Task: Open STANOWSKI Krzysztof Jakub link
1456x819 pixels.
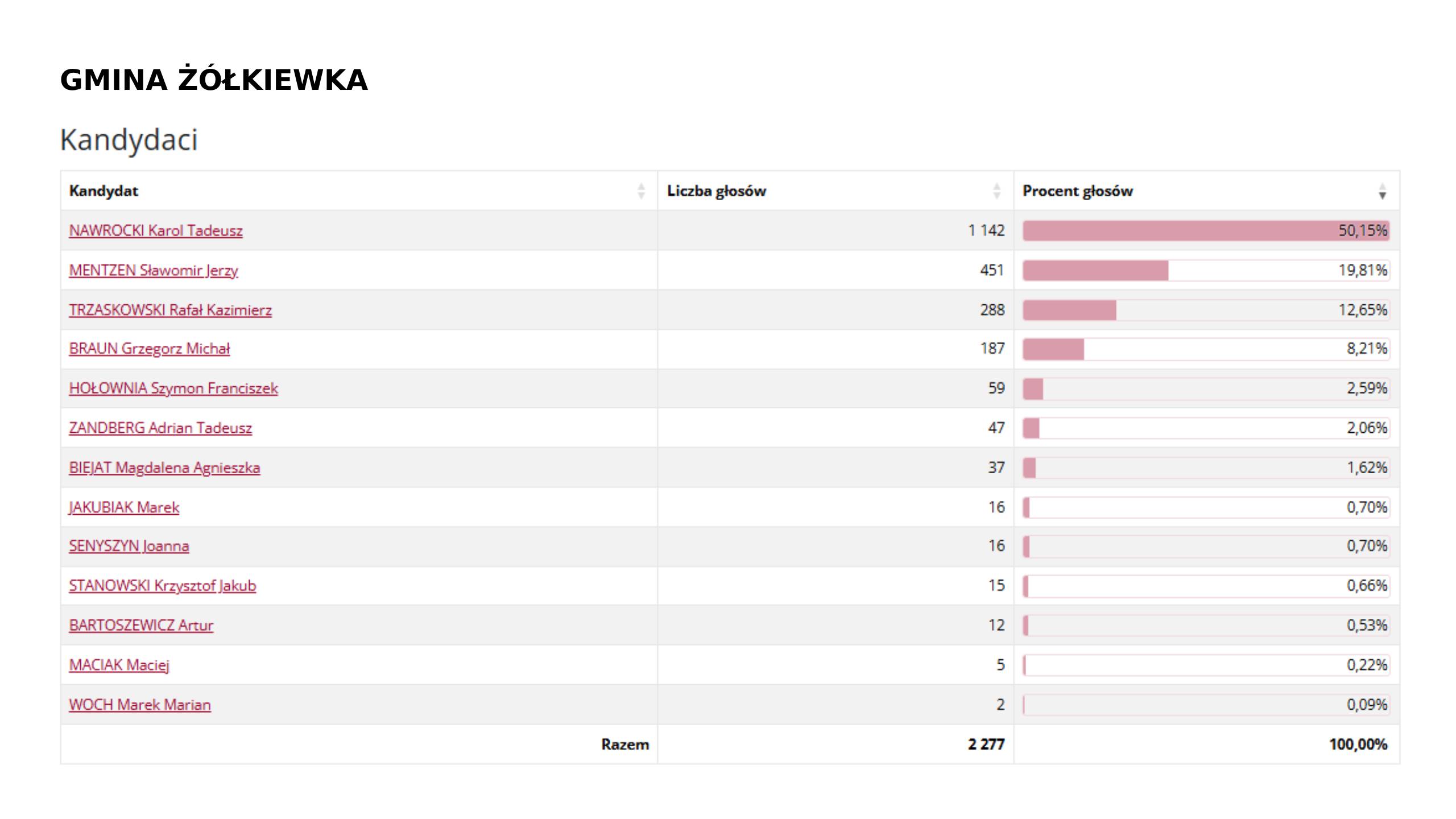Action: [163, 586]
